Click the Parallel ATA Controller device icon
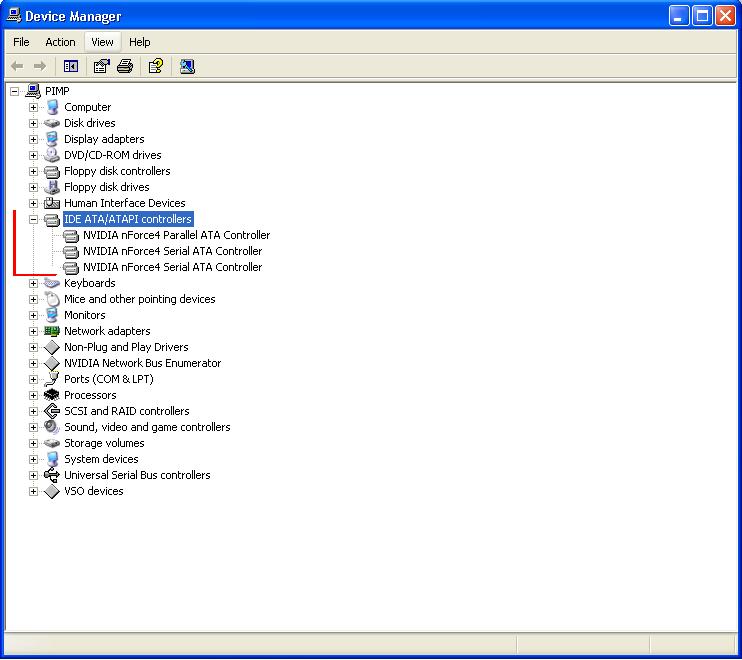The width and height of the screenshot is (742, 660). pos(71,236)
